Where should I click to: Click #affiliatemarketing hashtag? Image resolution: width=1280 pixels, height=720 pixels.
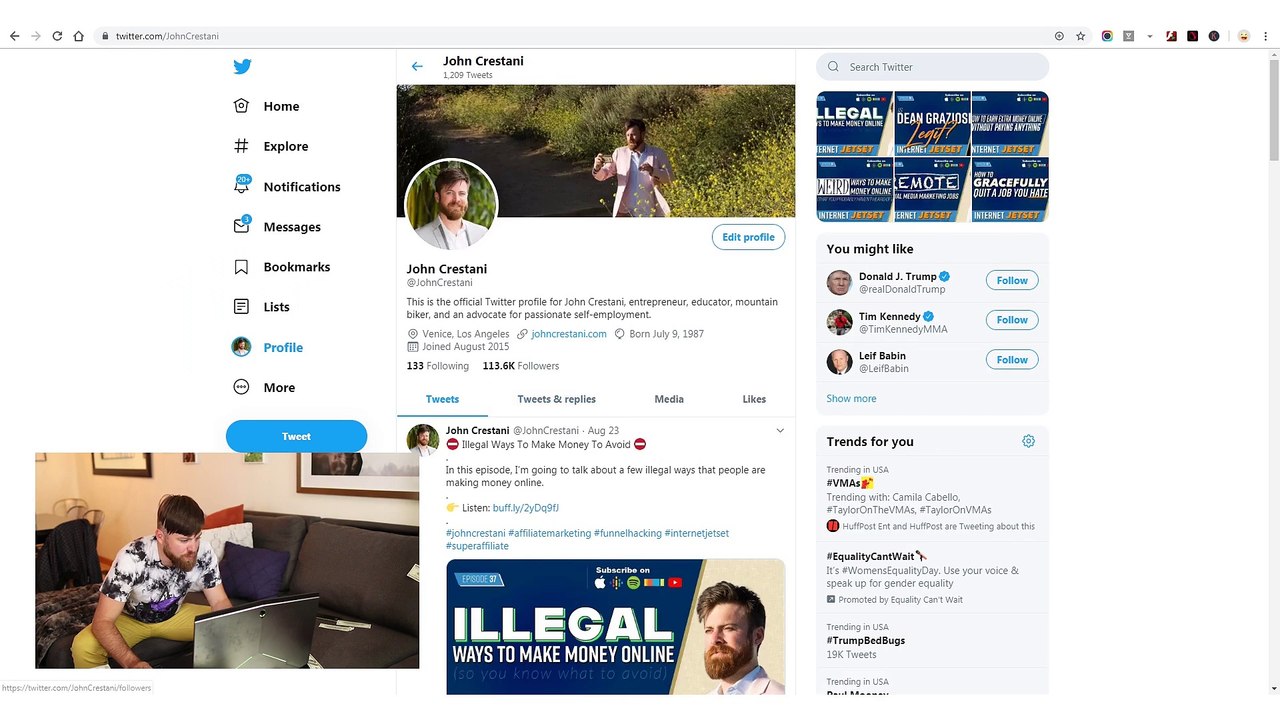(x=549, y=533)
